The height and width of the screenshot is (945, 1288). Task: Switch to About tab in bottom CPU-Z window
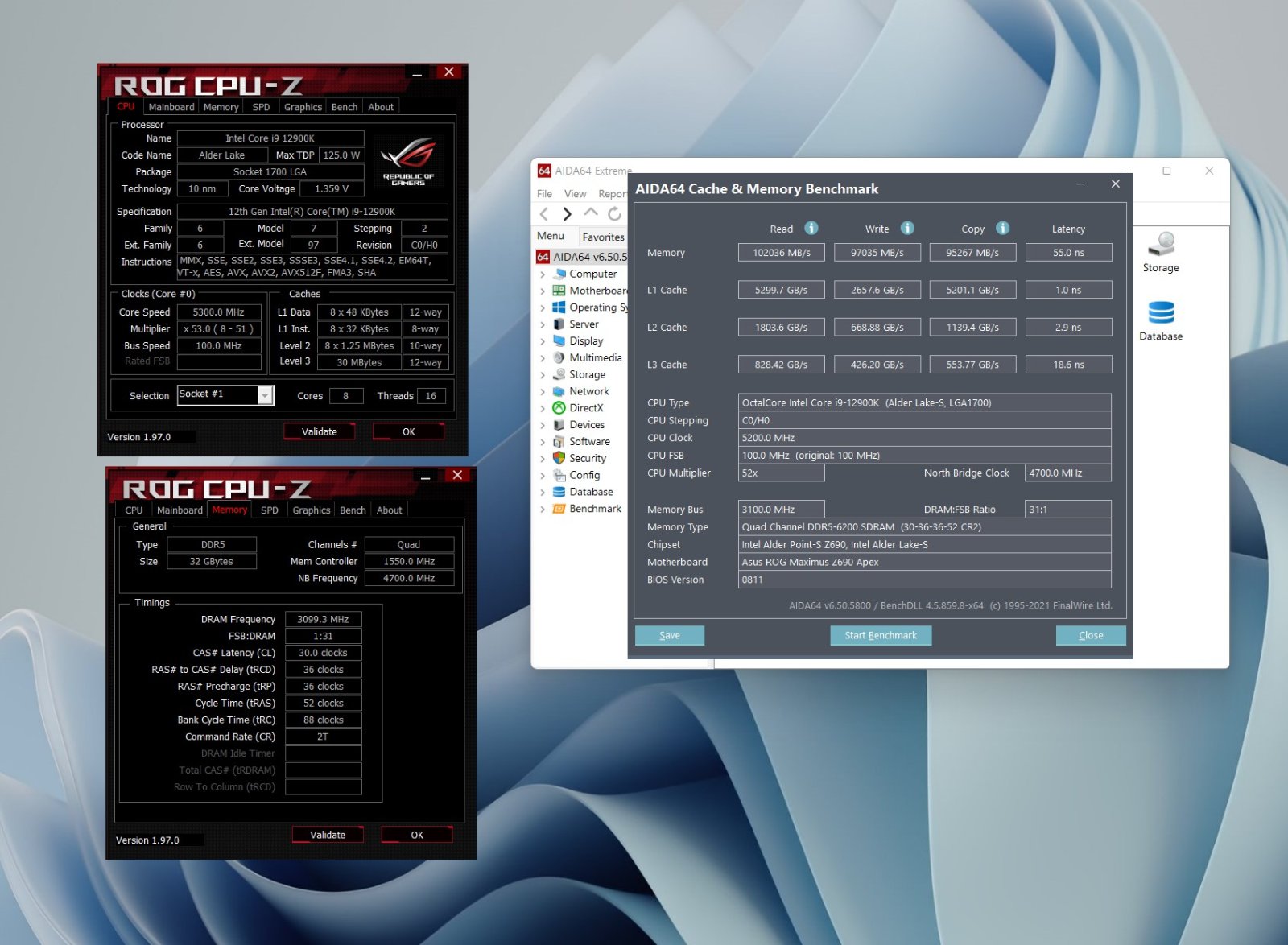[390, 510]
